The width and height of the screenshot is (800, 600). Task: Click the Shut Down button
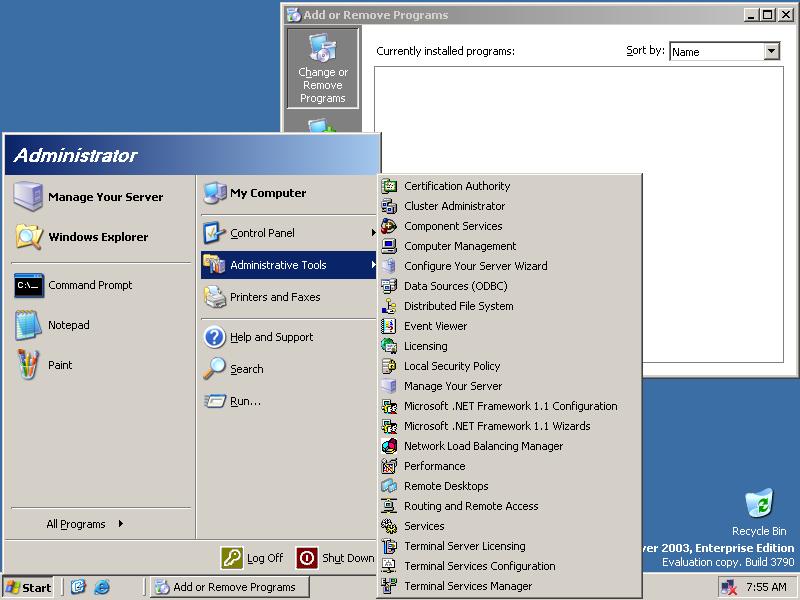pos(335,558)
